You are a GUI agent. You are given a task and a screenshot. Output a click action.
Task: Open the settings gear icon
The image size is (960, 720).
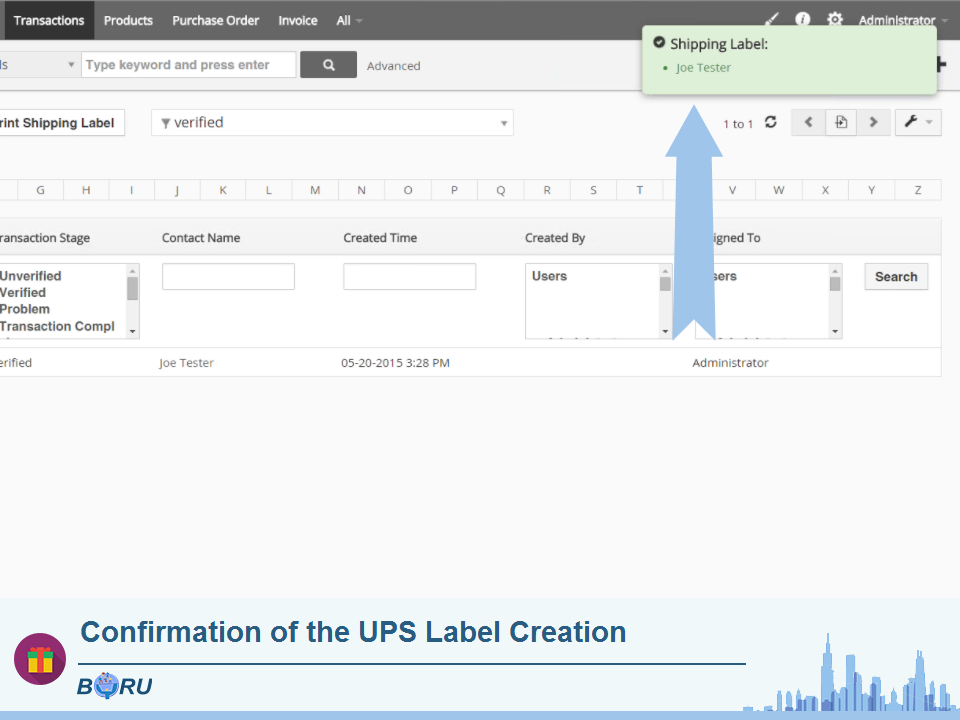835,19
